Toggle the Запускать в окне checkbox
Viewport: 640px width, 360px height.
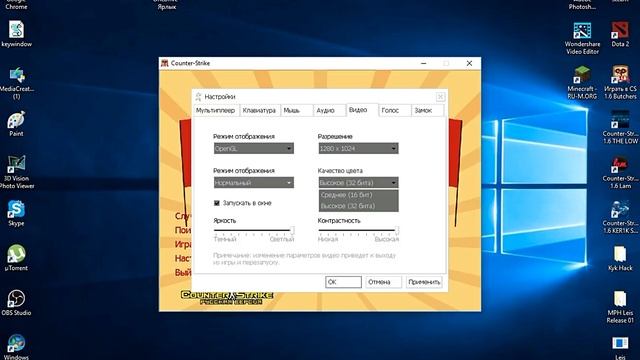coord(217,203)
